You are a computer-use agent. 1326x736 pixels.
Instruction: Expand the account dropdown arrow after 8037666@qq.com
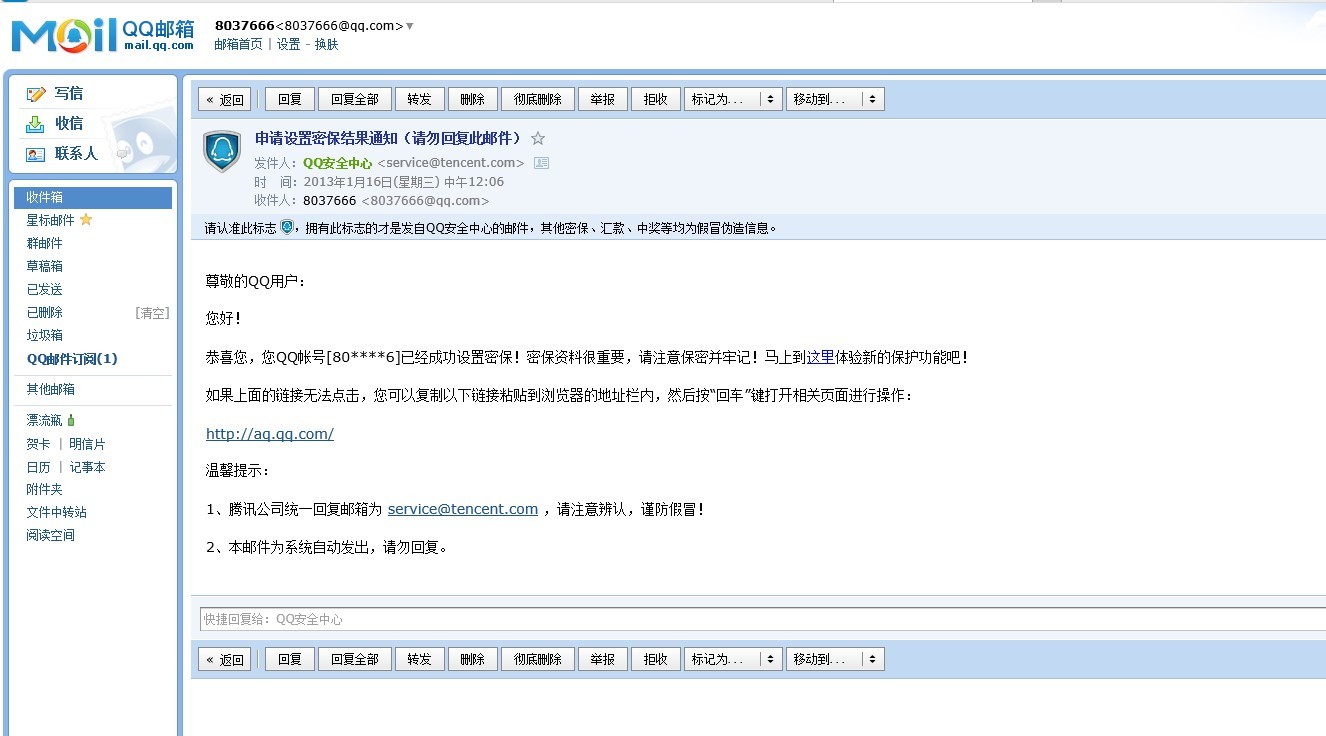pos(410,26)
